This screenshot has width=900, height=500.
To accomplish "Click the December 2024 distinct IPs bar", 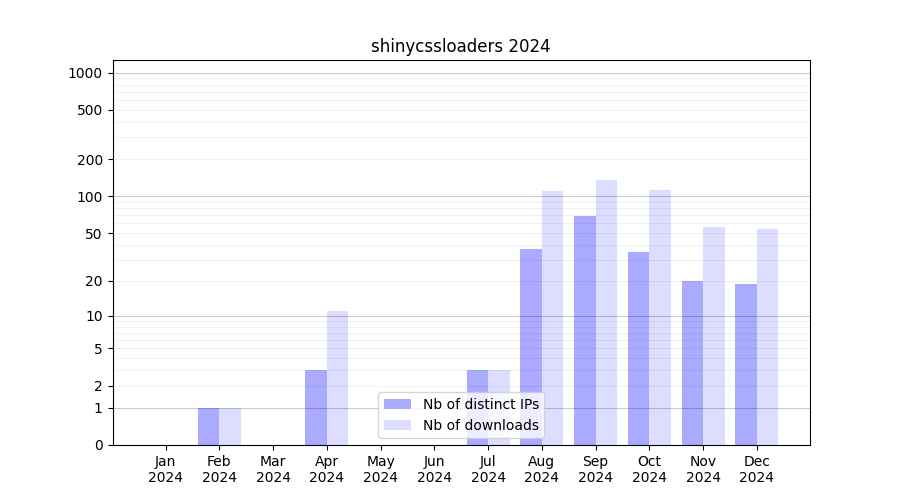I will (x=746, y=364).
